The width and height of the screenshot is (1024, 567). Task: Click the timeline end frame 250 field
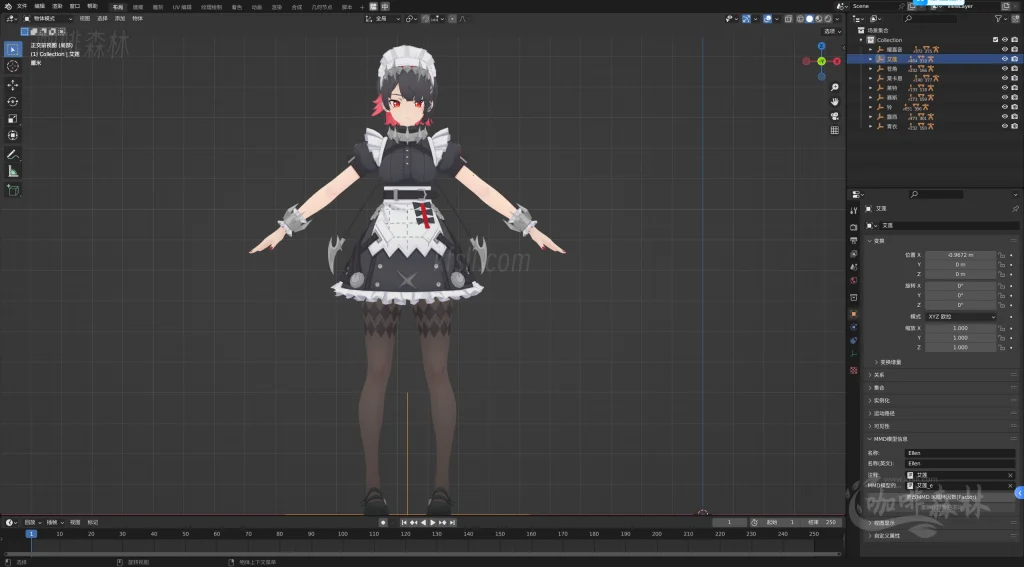824,523
